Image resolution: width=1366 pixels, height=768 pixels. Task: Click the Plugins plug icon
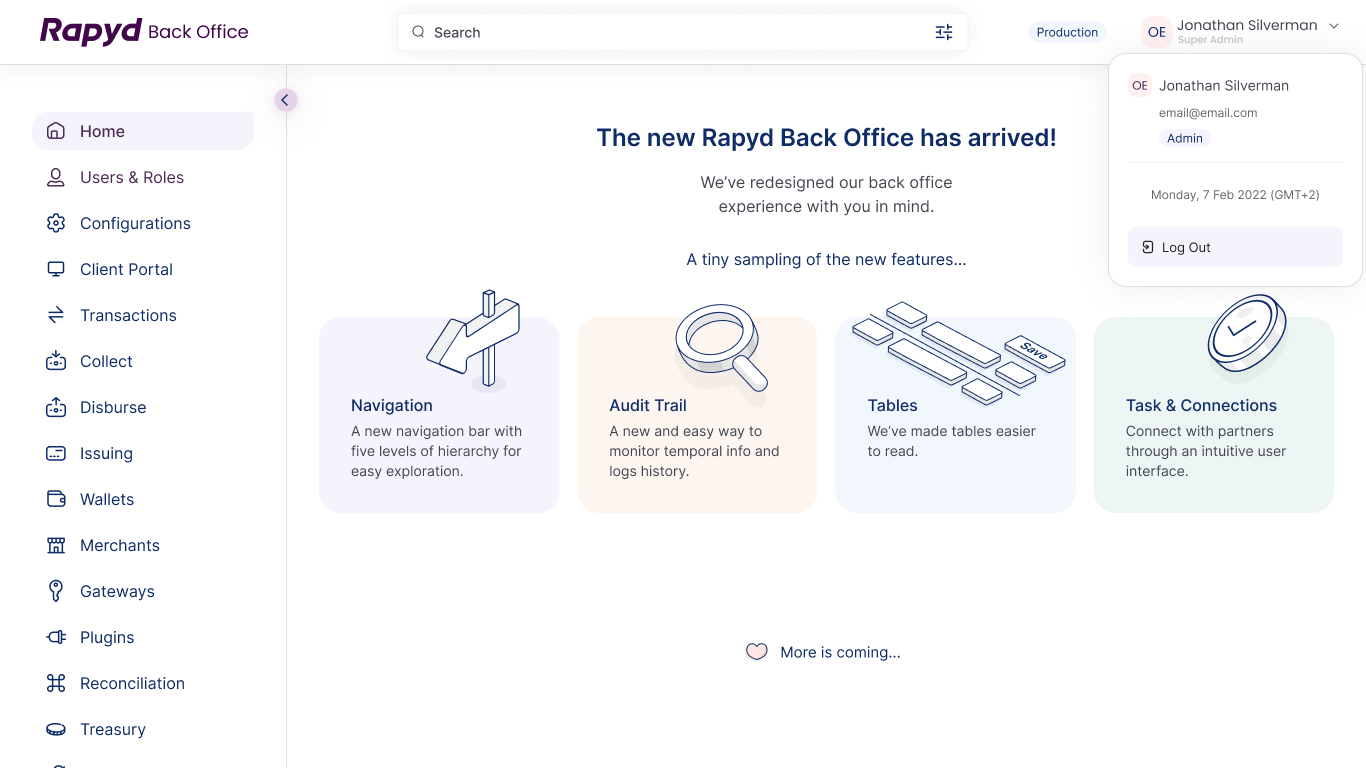coord(56,637)
